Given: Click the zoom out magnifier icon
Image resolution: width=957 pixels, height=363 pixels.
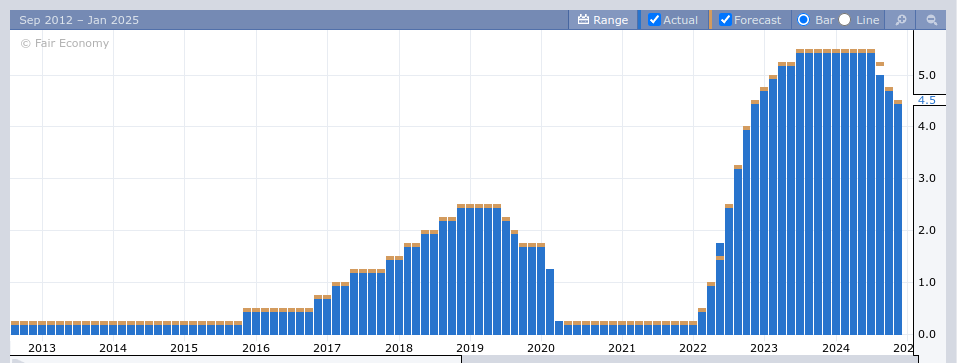Looking at the screenshot, I should point(931,20).
